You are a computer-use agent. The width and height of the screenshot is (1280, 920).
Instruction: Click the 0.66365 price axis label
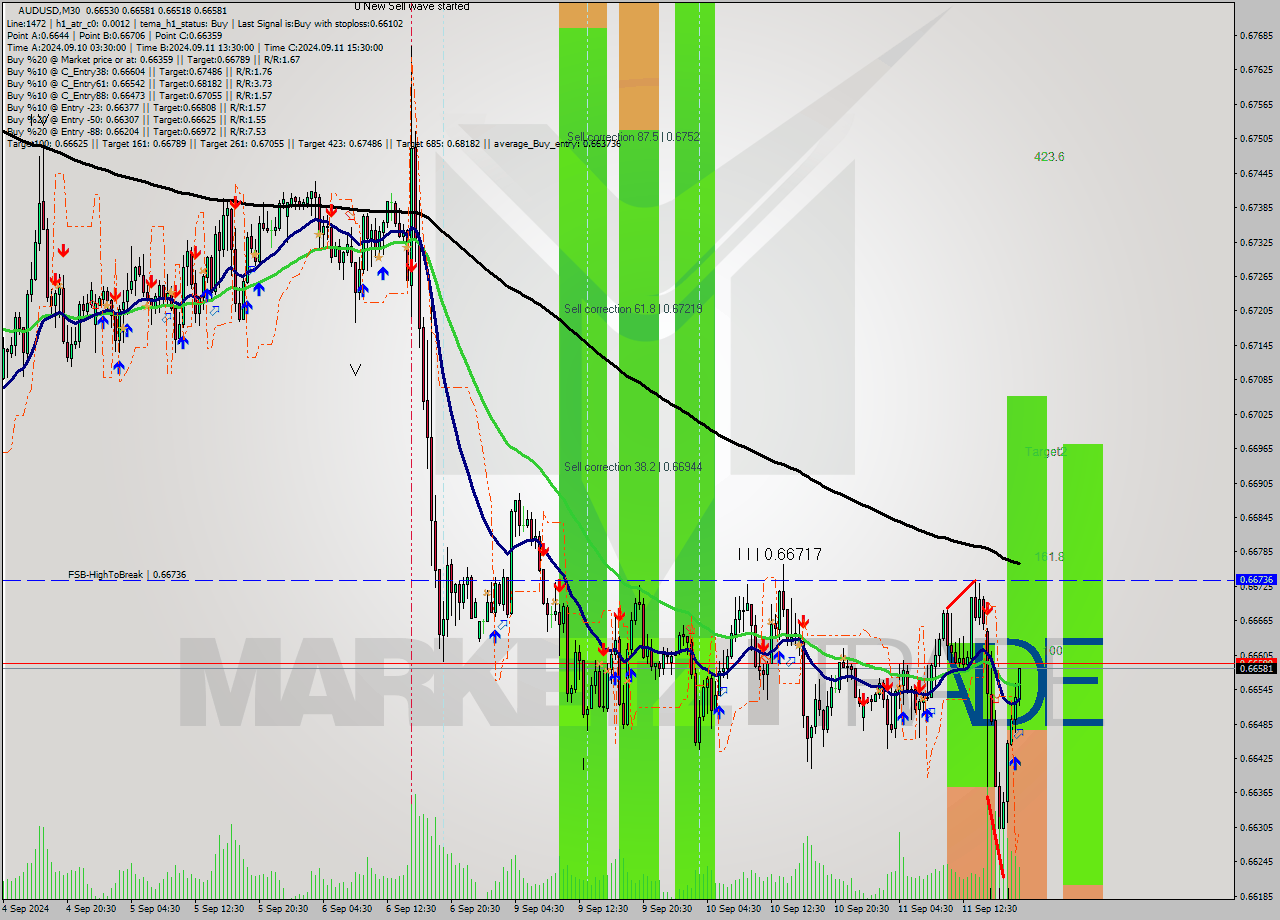pyautogui.click(x=1256, y=793)
